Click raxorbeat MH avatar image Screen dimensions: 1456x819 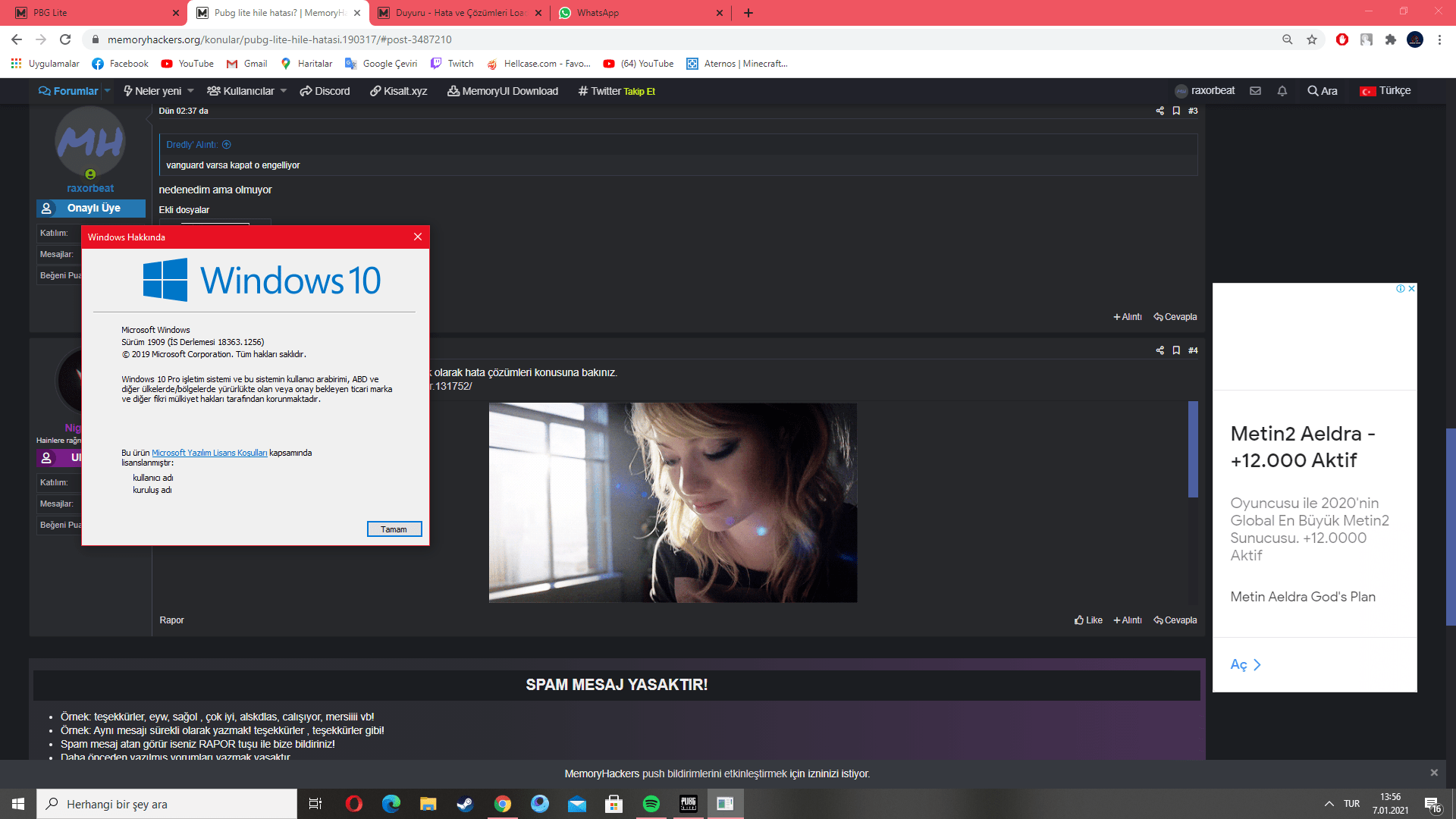(90, 141)
